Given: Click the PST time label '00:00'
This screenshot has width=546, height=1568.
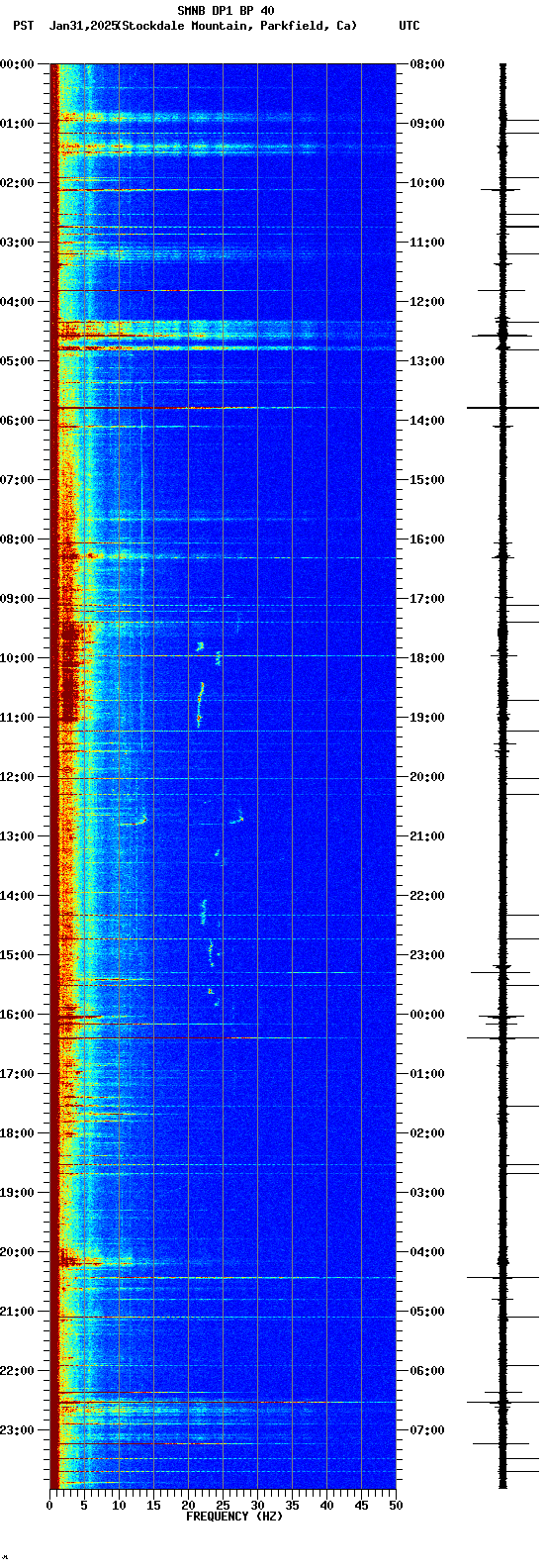Looking at the screenshot, I should point(17,64).
